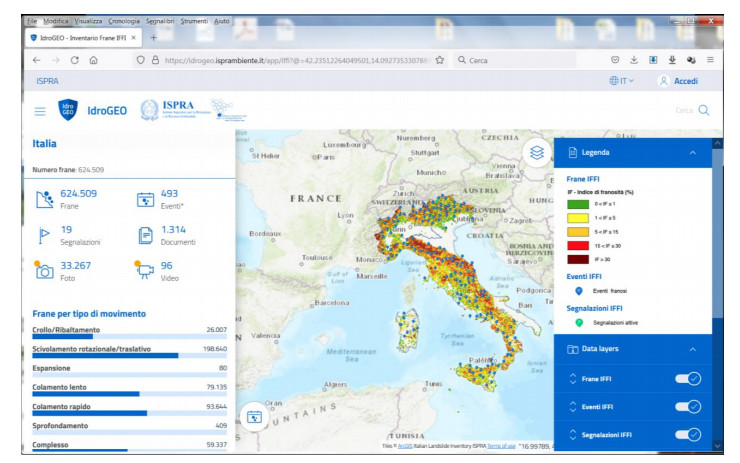Click the browser reload page icon
The image size is (740, 463).
pyautogui.click(x=74, y=60)
